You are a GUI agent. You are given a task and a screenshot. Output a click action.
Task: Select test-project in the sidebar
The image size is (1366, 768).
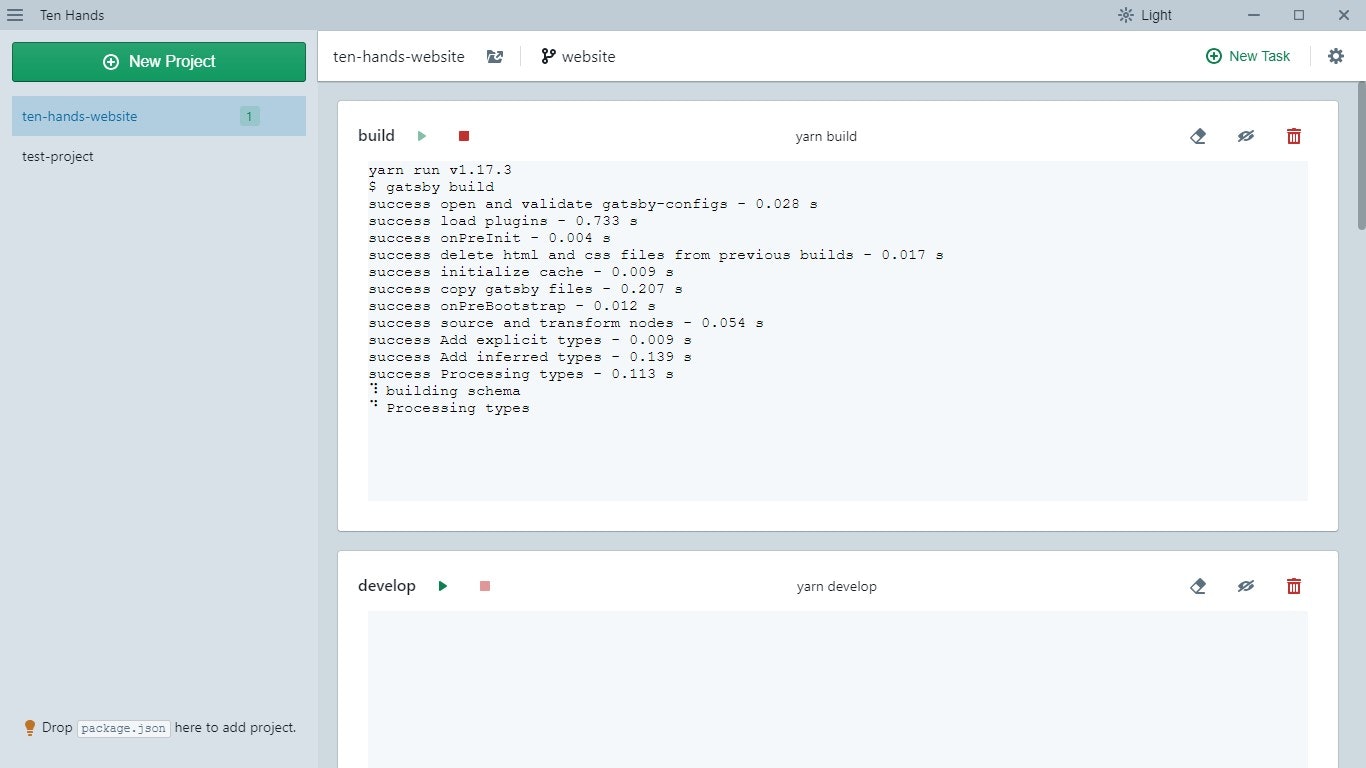point(159,156)
